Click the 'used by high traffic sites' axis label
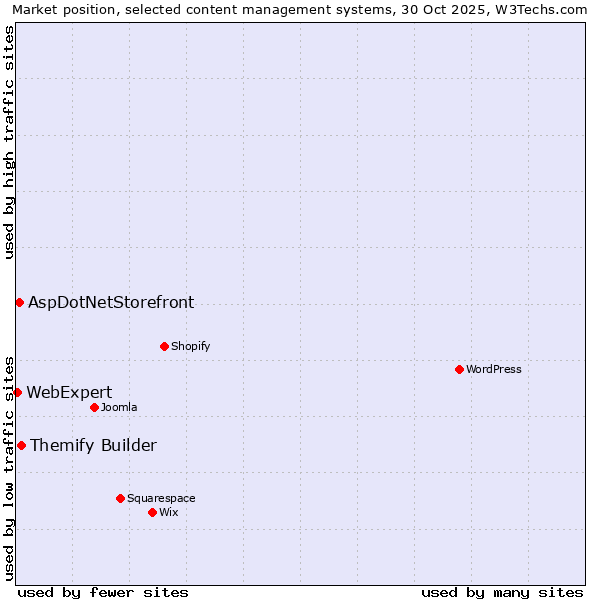This screenshot has width=600, height=600. pyautogui.click(x=9, y=143)
